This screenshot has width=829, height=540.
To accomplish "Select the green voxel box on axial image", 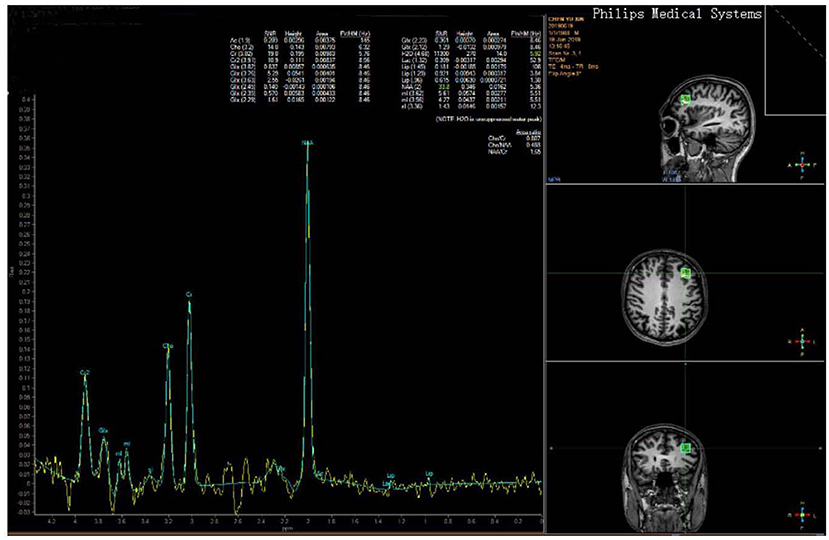I will (x=686, y=273).
